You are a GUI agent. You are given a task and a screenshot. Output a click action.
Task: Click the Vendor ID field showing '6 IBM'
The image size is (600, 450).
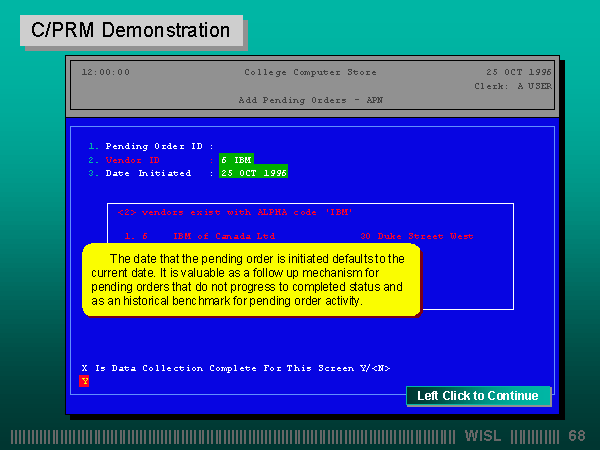click(x=237, y=159)
